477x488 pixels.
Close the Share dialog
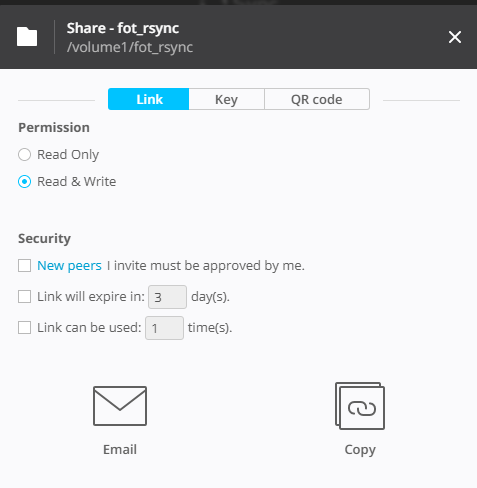point(455,37)
